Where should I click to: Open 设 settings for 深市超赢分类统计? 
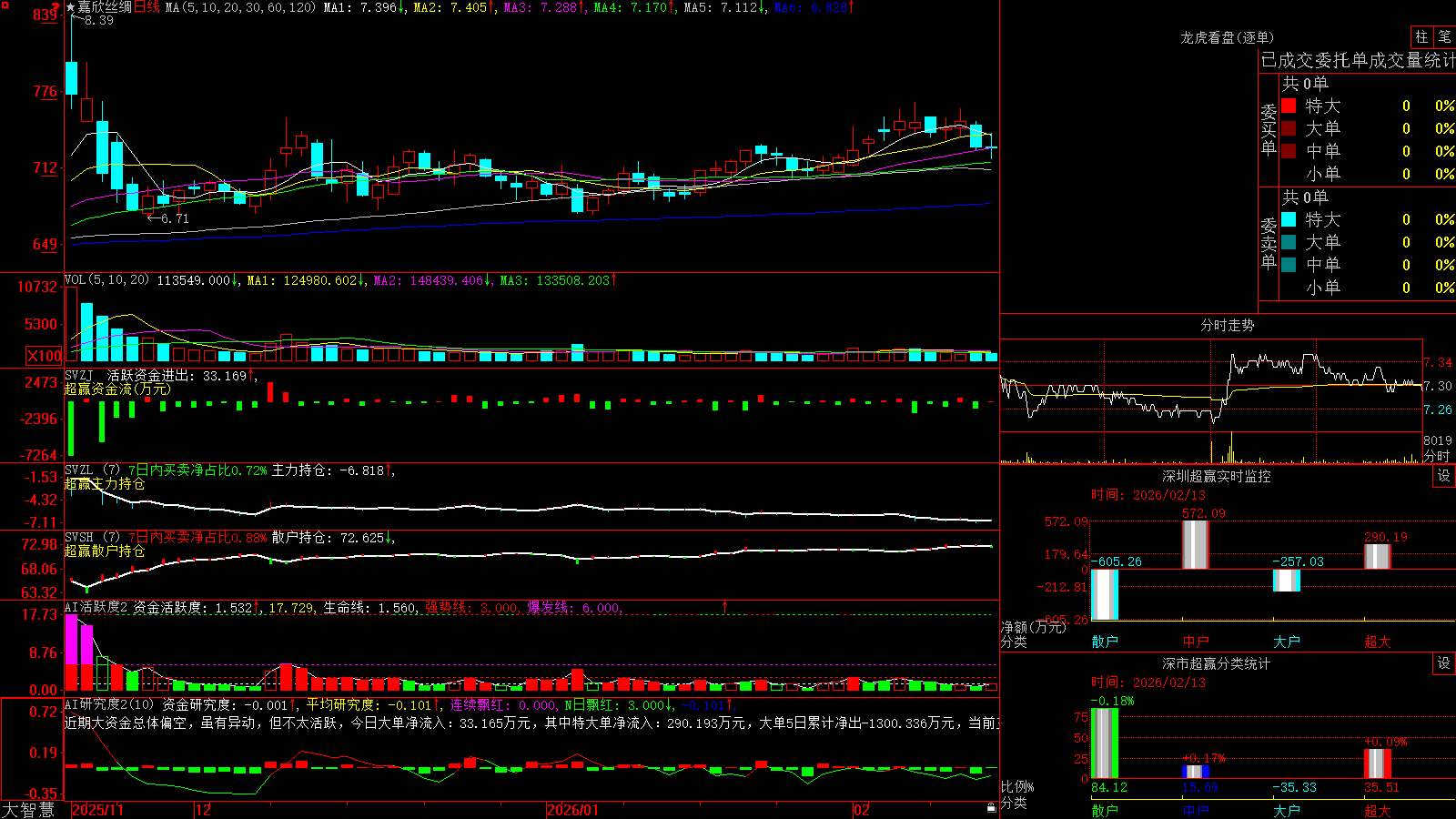(x=1443, y=663)
